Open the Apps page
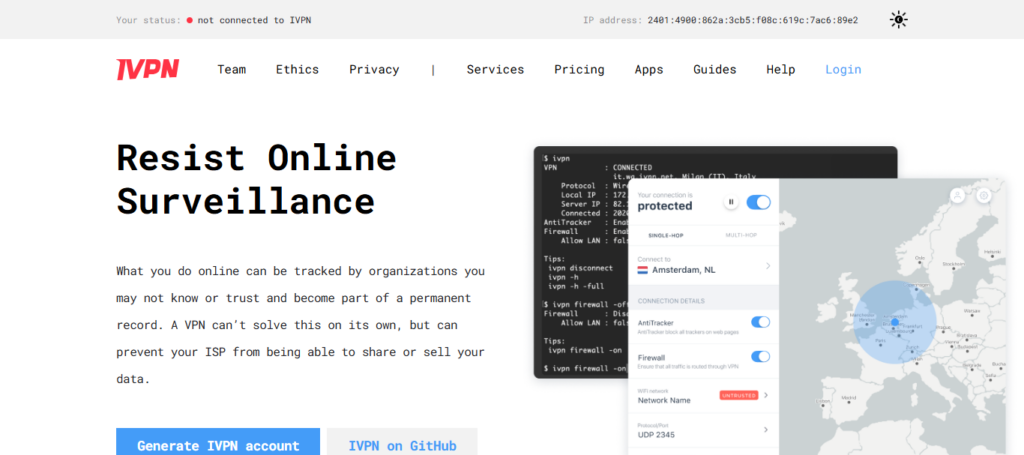Image resolution: width=1024 pixels, height=455 pixels. click(x=649, y=69)
